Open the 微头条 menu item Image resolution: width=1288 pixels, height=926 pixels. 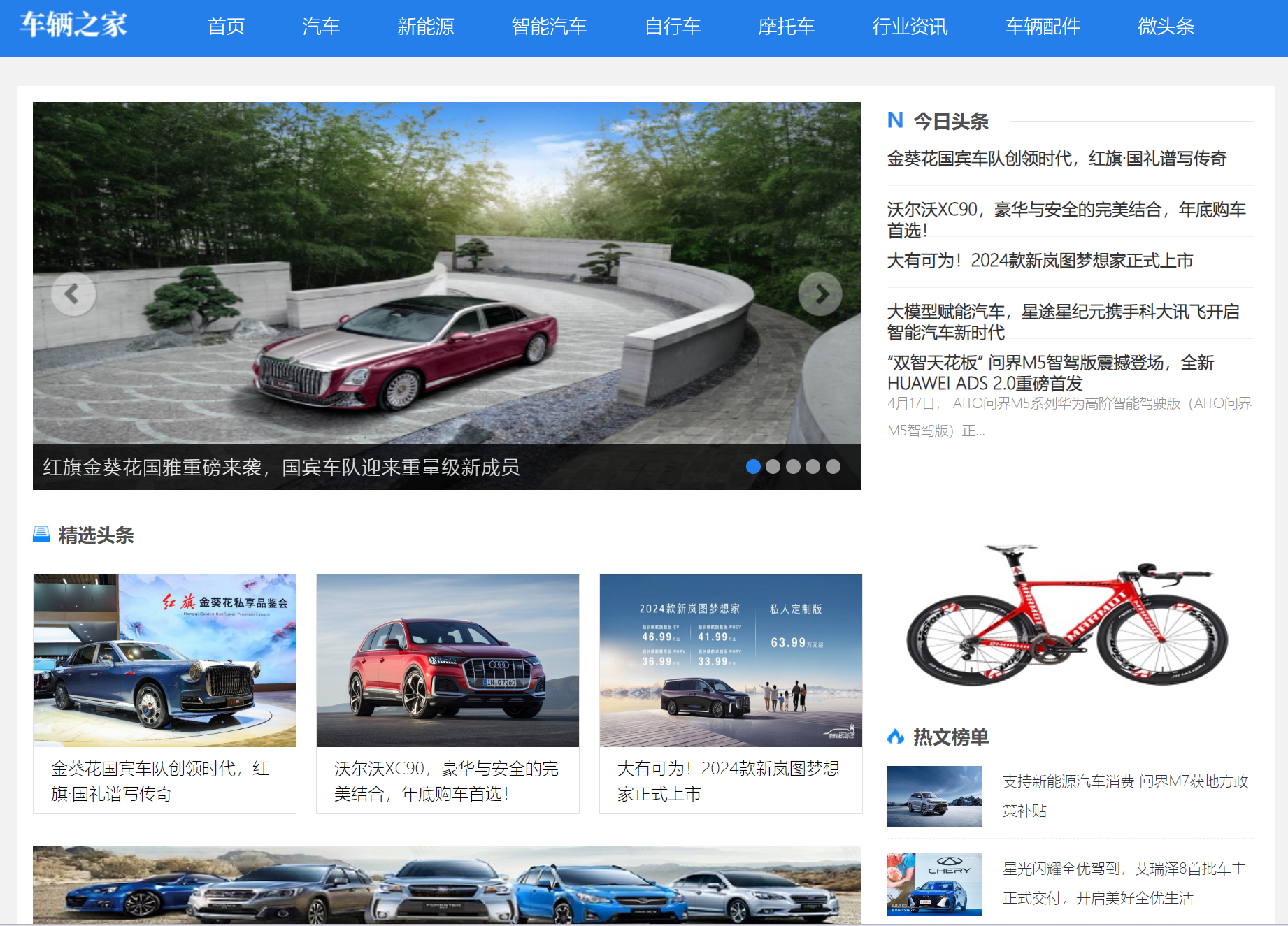click(x=1166, y=27)
